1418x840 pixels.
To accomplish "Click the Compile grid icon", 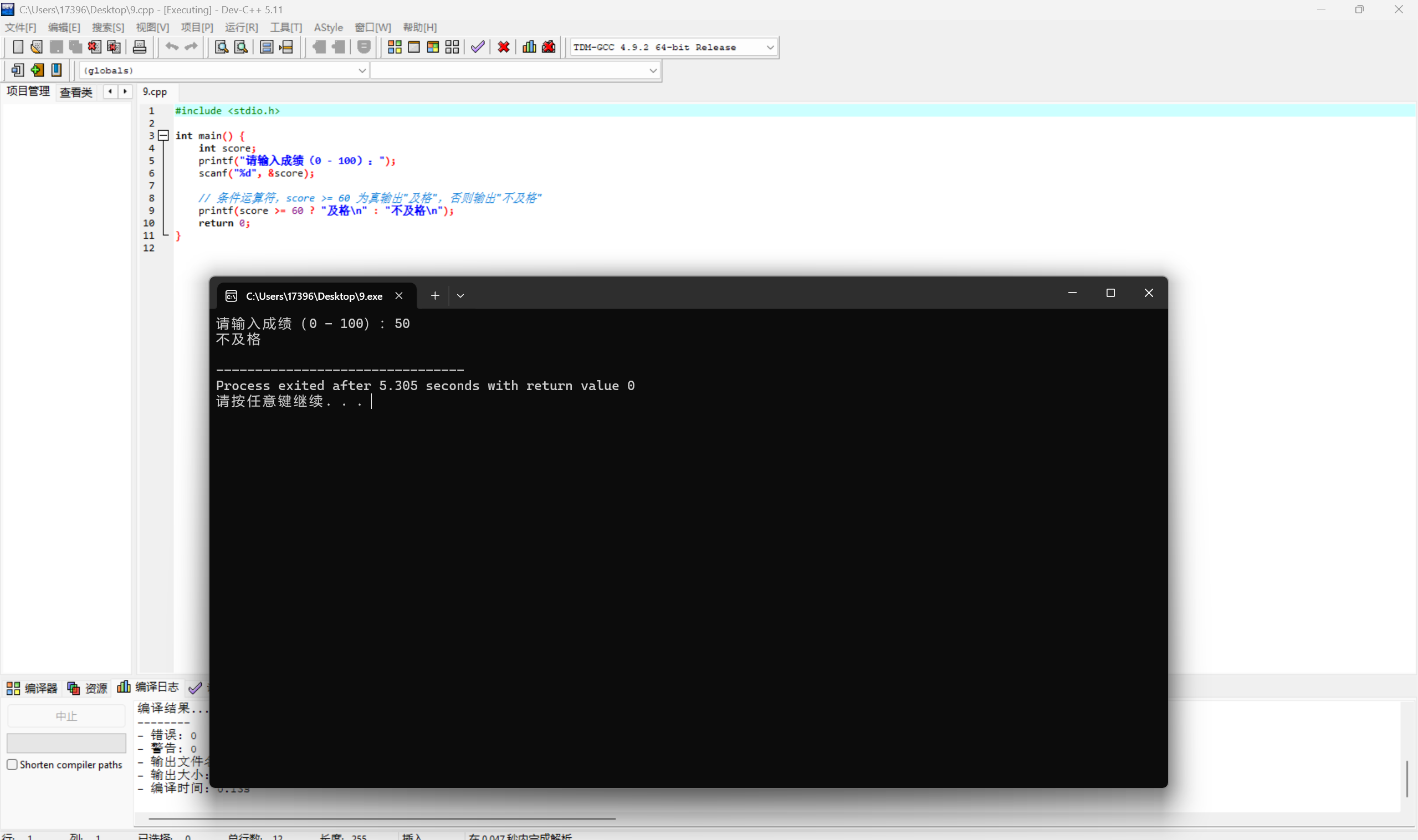I will click(395, 47).
